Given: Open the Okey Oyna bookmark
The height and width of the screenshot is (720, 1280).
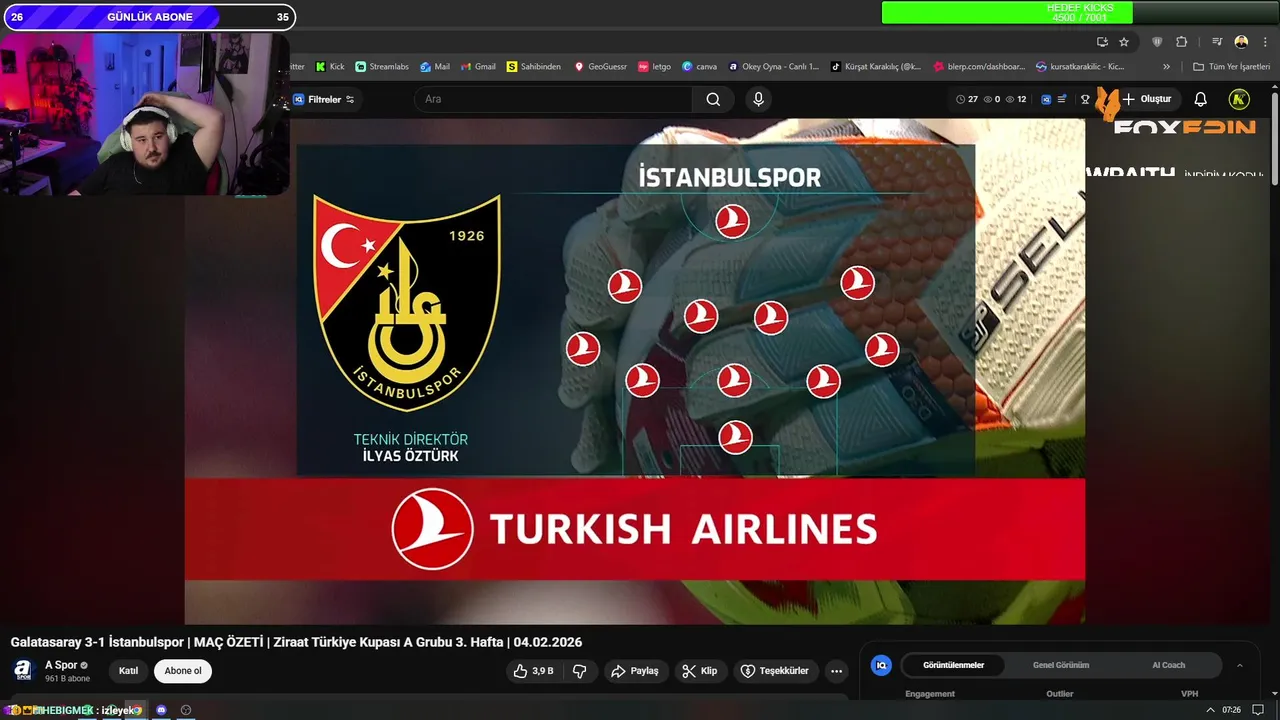Looking at the screenshot, I should pyautogui.click(x=774, y=67).
